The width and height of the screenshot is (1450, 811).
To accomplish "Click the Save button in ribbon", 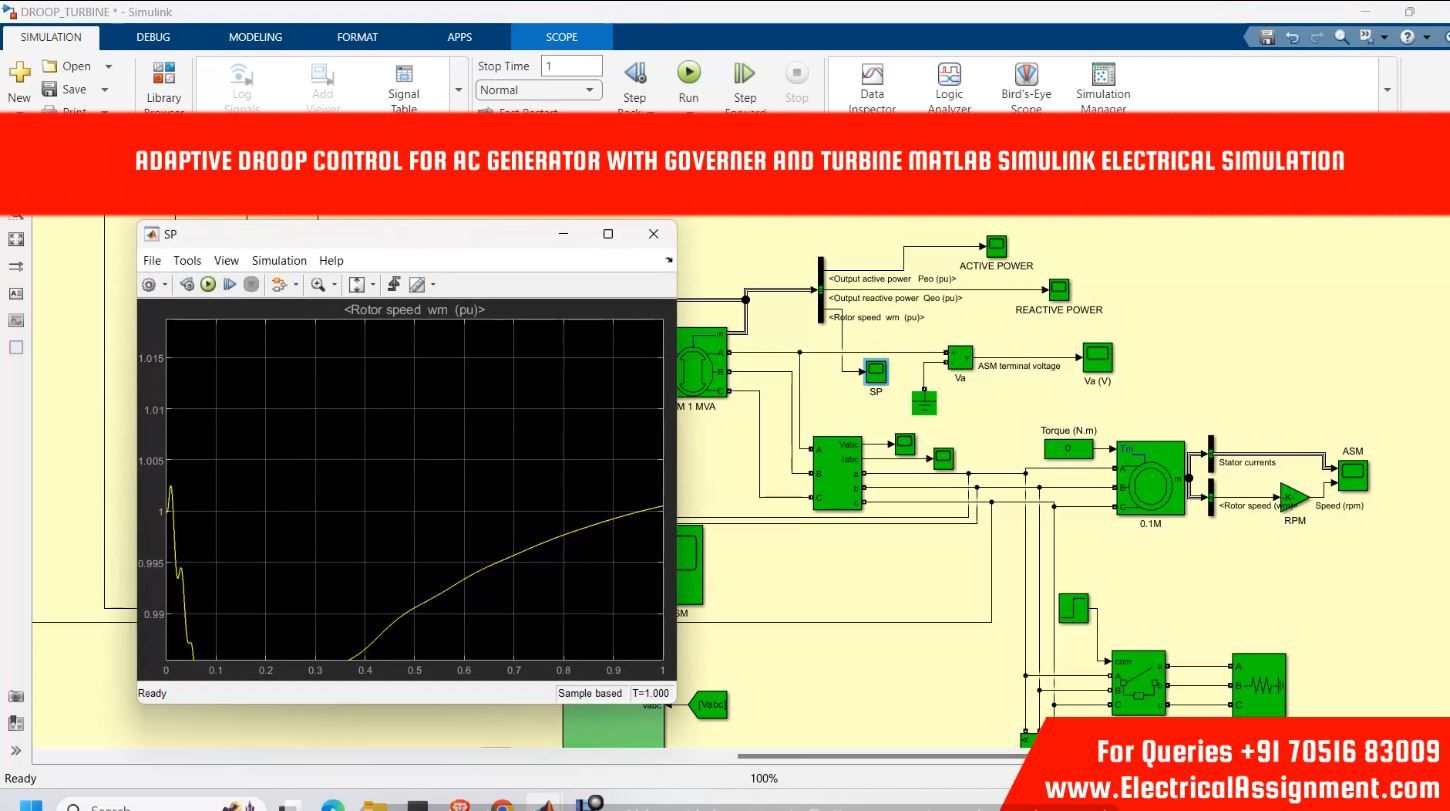I will pos(65,89).
